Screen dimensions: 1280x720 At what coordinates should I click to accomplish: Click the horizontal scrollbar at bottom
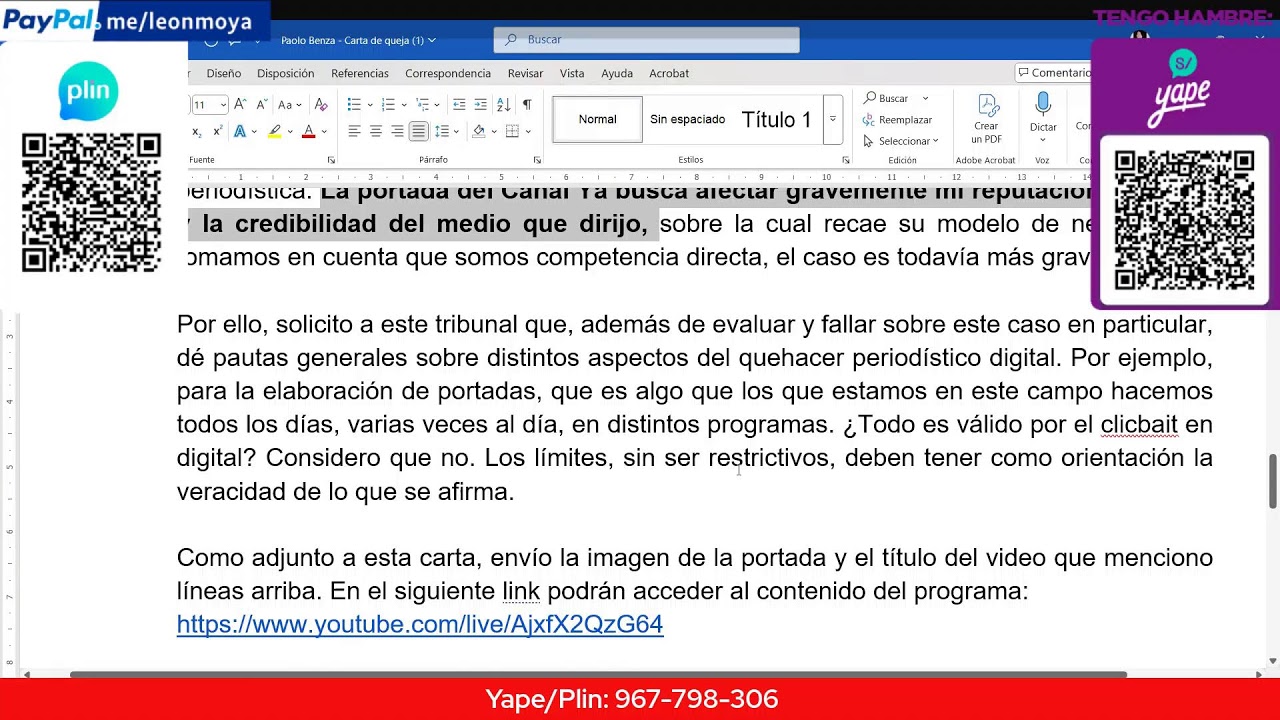598,674
